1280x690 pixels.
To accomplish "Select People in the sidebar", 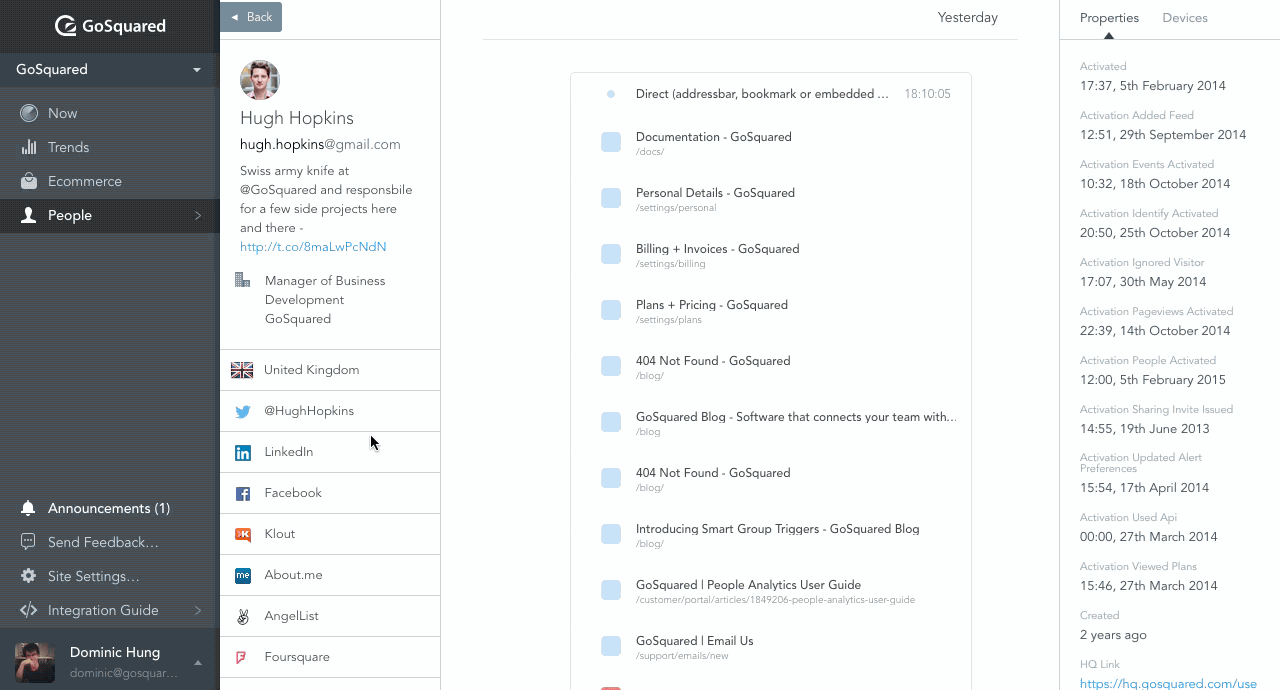I will [x=110, y=215].
